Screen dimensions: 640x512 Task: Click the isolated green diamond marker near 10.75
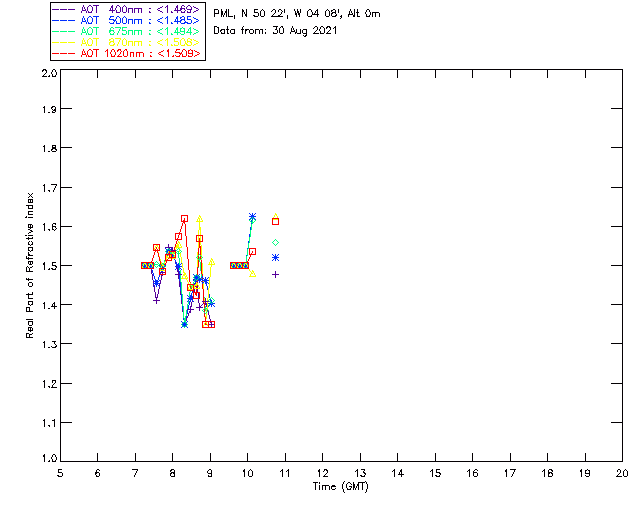point(276,243)
